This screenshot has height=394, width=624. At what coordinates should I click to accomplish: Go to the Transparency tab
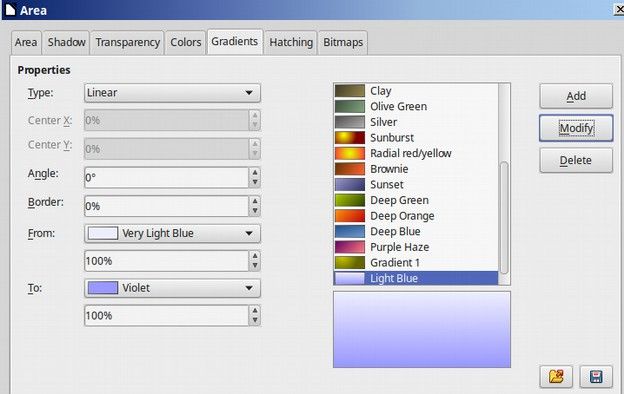click(127, 42)
